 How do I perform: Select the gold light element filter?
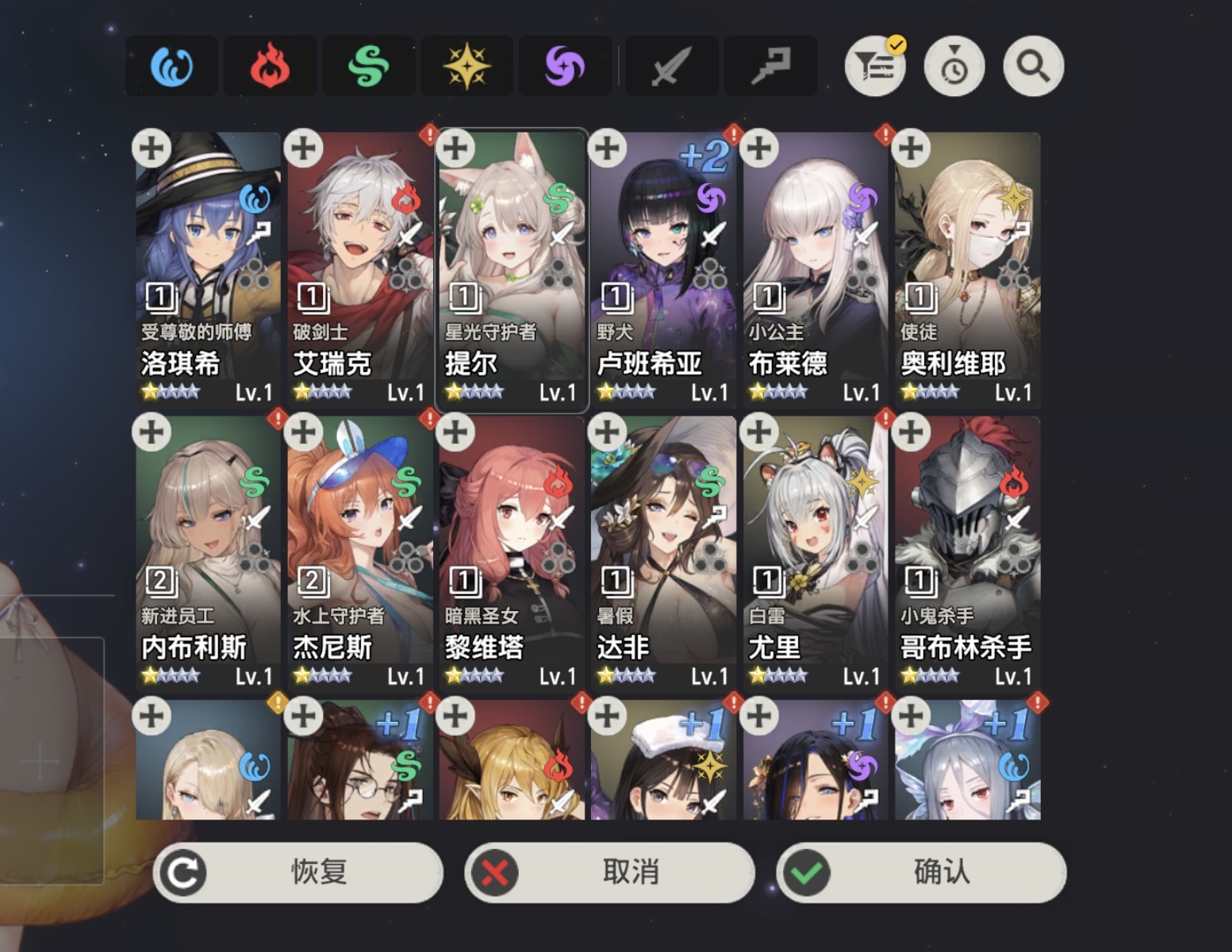466,66
